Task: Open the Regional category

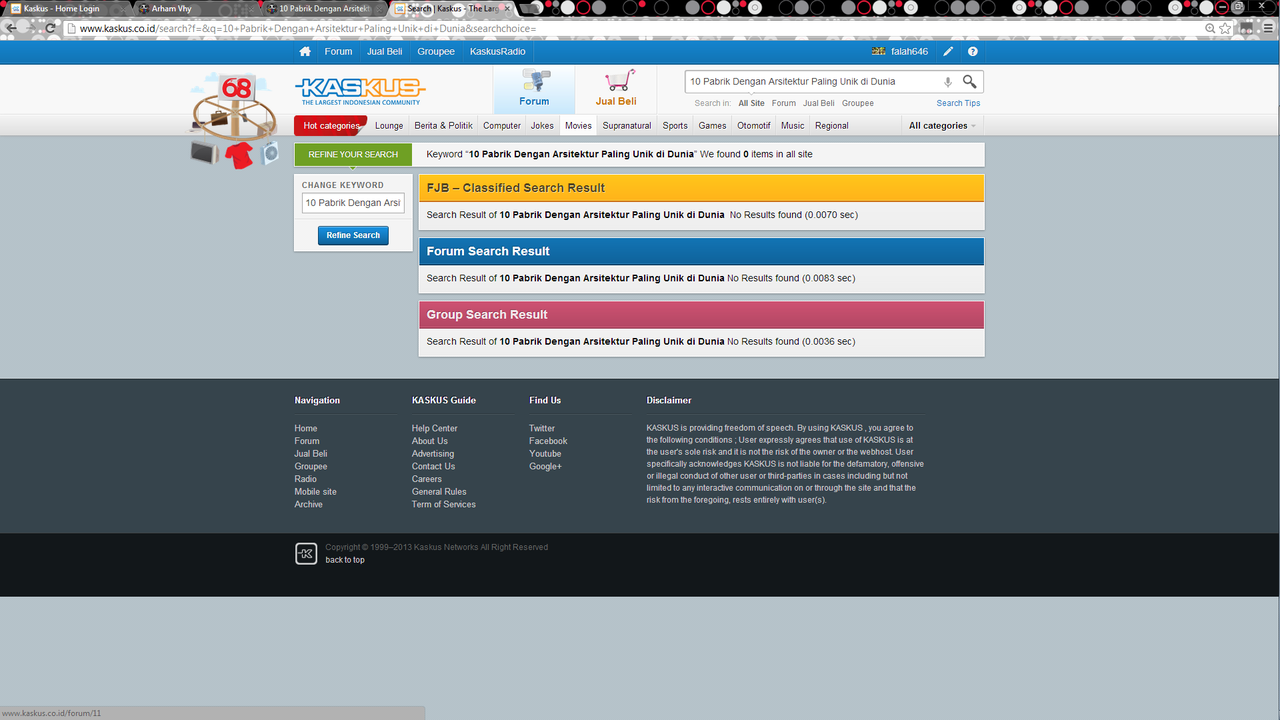Action: 831,126
